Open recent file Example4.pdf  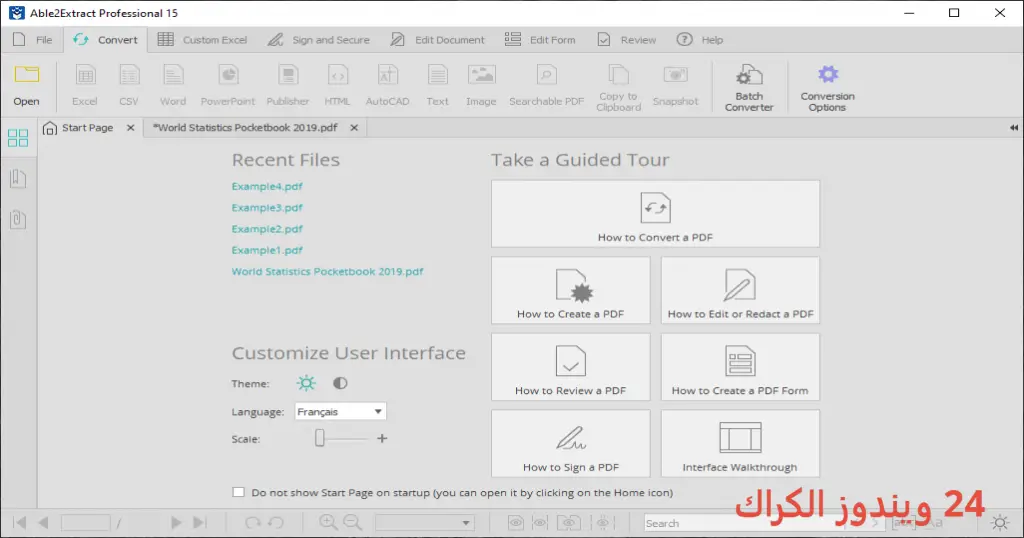pos(267,187)
